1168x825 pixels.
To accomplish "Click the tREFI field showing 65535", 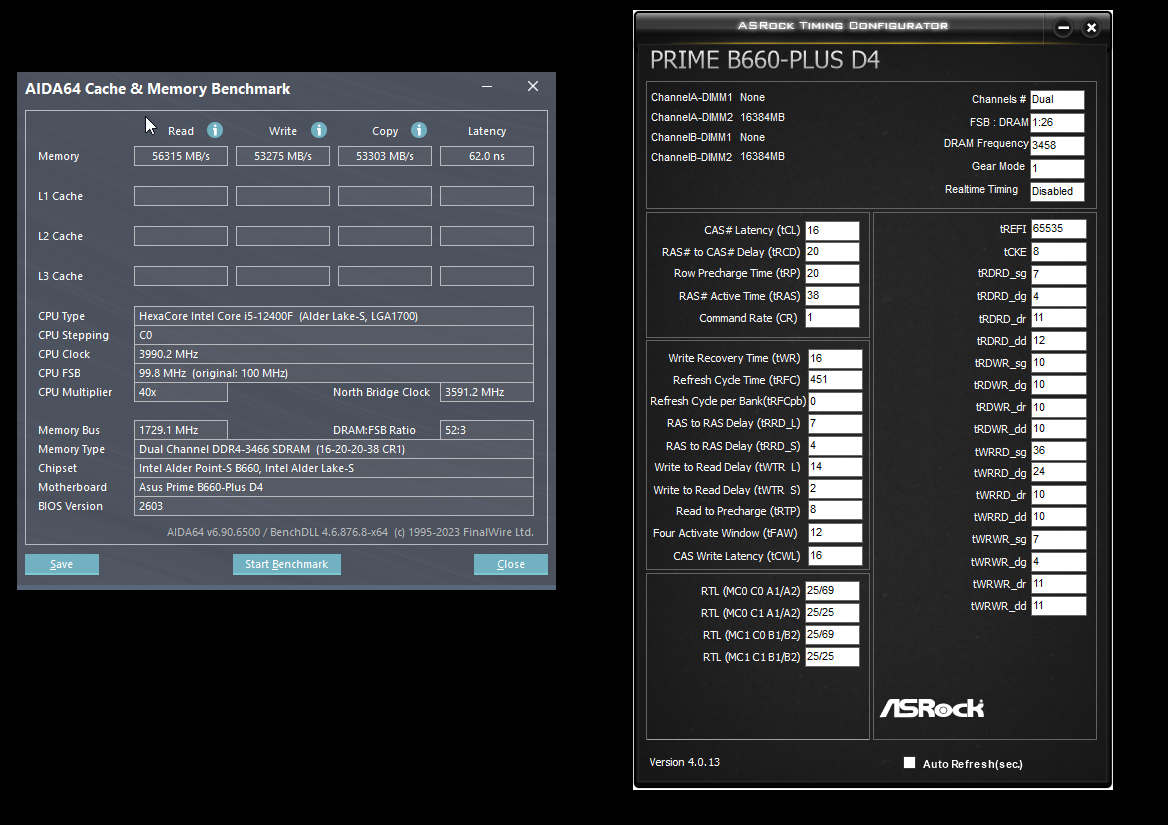I will pyautogui.click(x=1058, y=229).
